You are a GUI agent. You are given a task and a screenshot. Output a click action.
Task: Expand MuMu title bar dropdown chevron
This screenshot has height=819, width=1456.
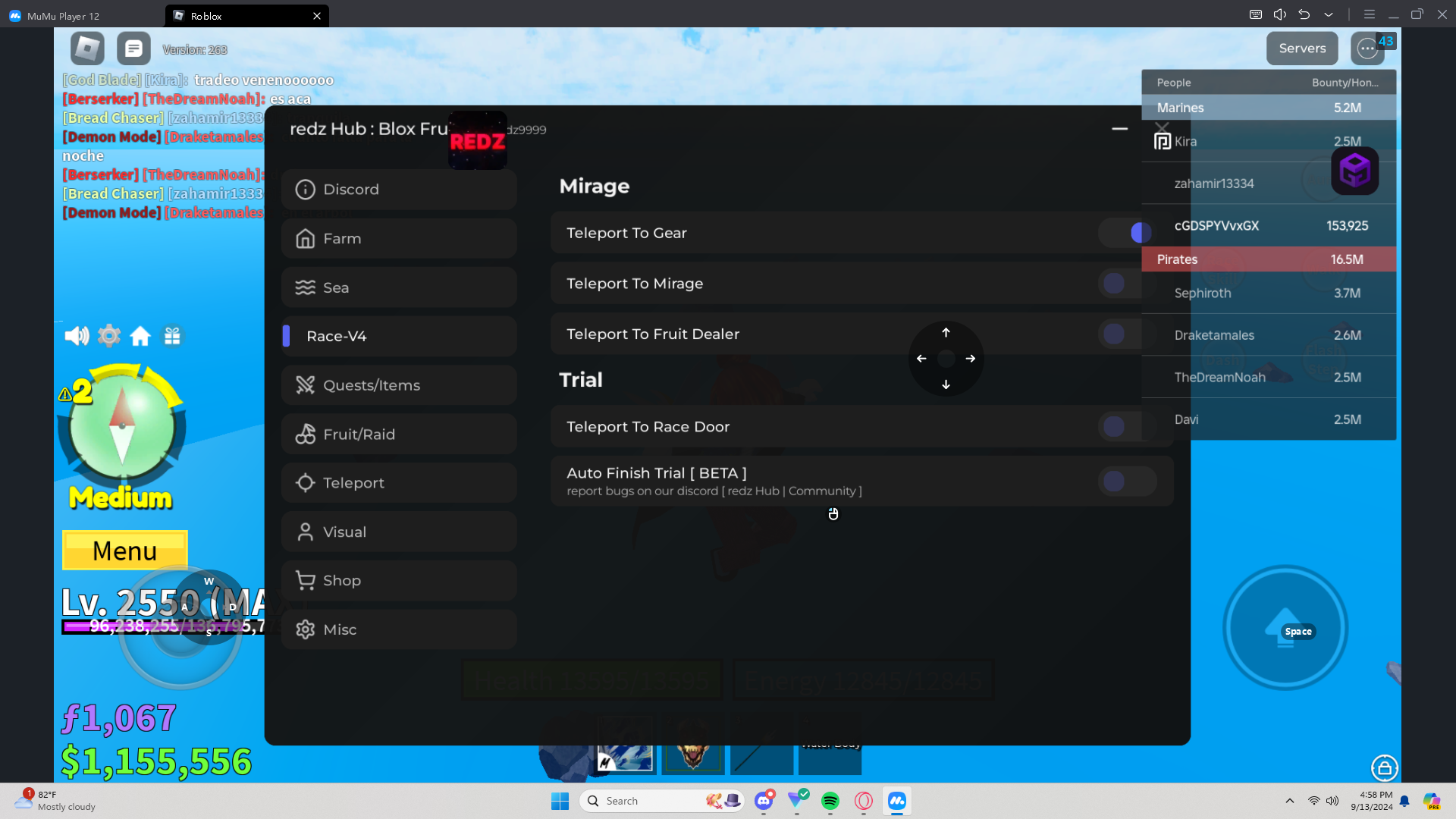point(1329,14)
